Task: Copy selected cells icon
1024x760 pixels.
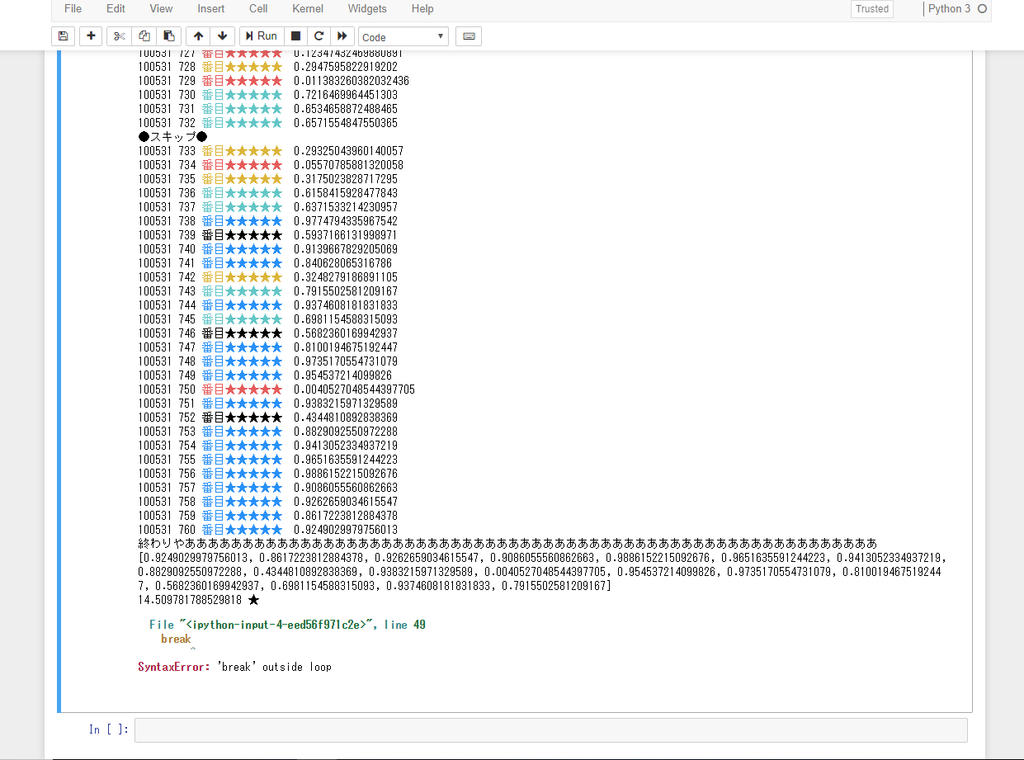Action: 144,36
